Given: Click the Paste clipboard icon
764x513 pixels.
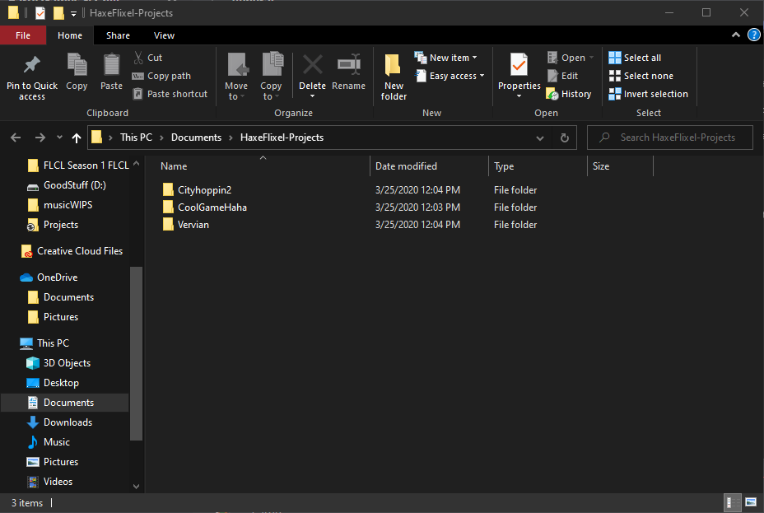Looking at the screenshot, I should coord(111,65).
